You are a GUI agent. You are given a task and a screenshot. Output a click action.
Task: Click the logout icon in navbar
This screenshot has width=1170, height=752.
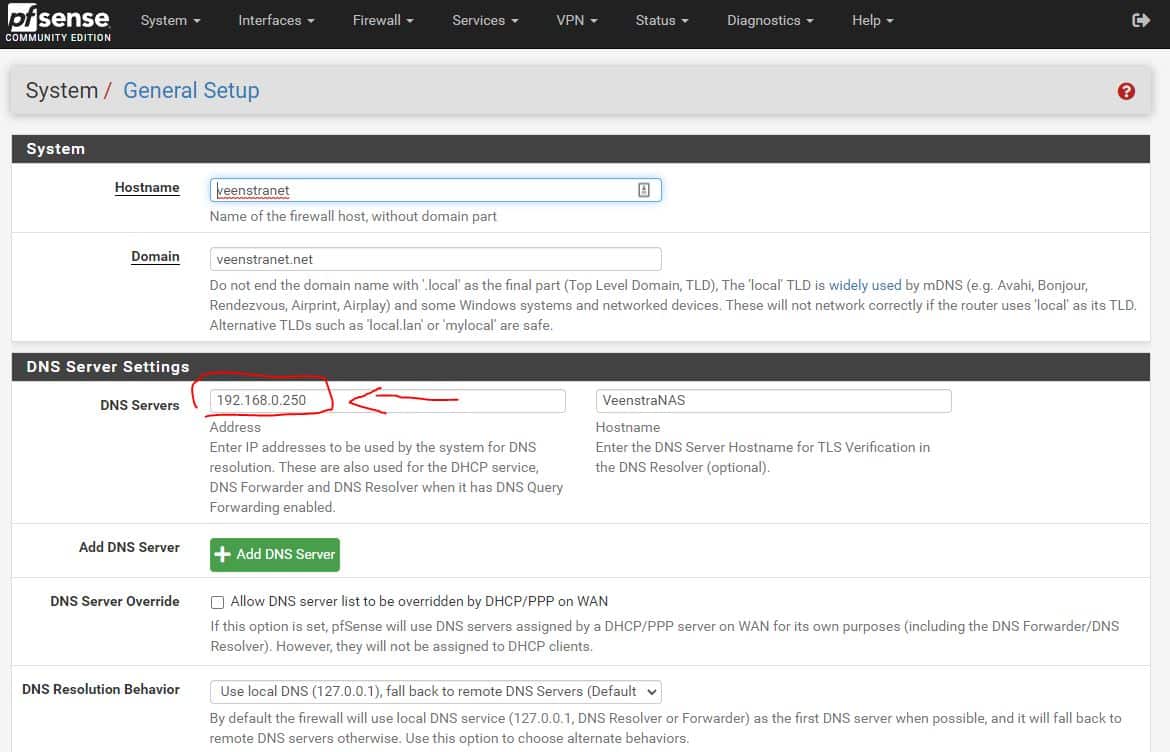pyautogui.click(x=1140, y=20)
